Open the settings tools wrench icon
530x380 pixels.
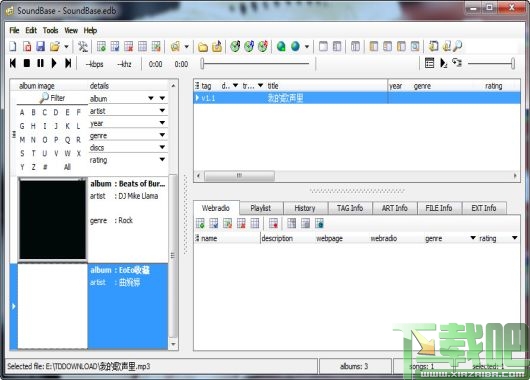pos(83,46)
